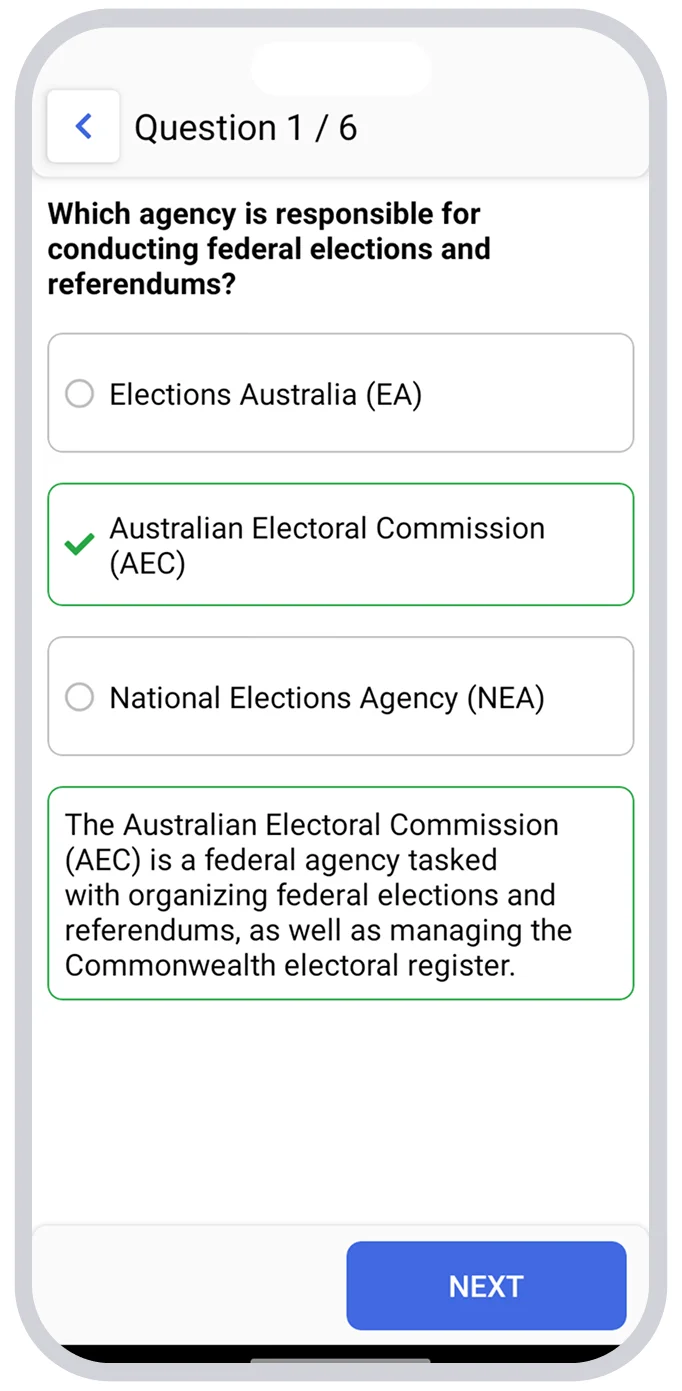Tap the empty right side of NEA card

[x=595, y=697]
